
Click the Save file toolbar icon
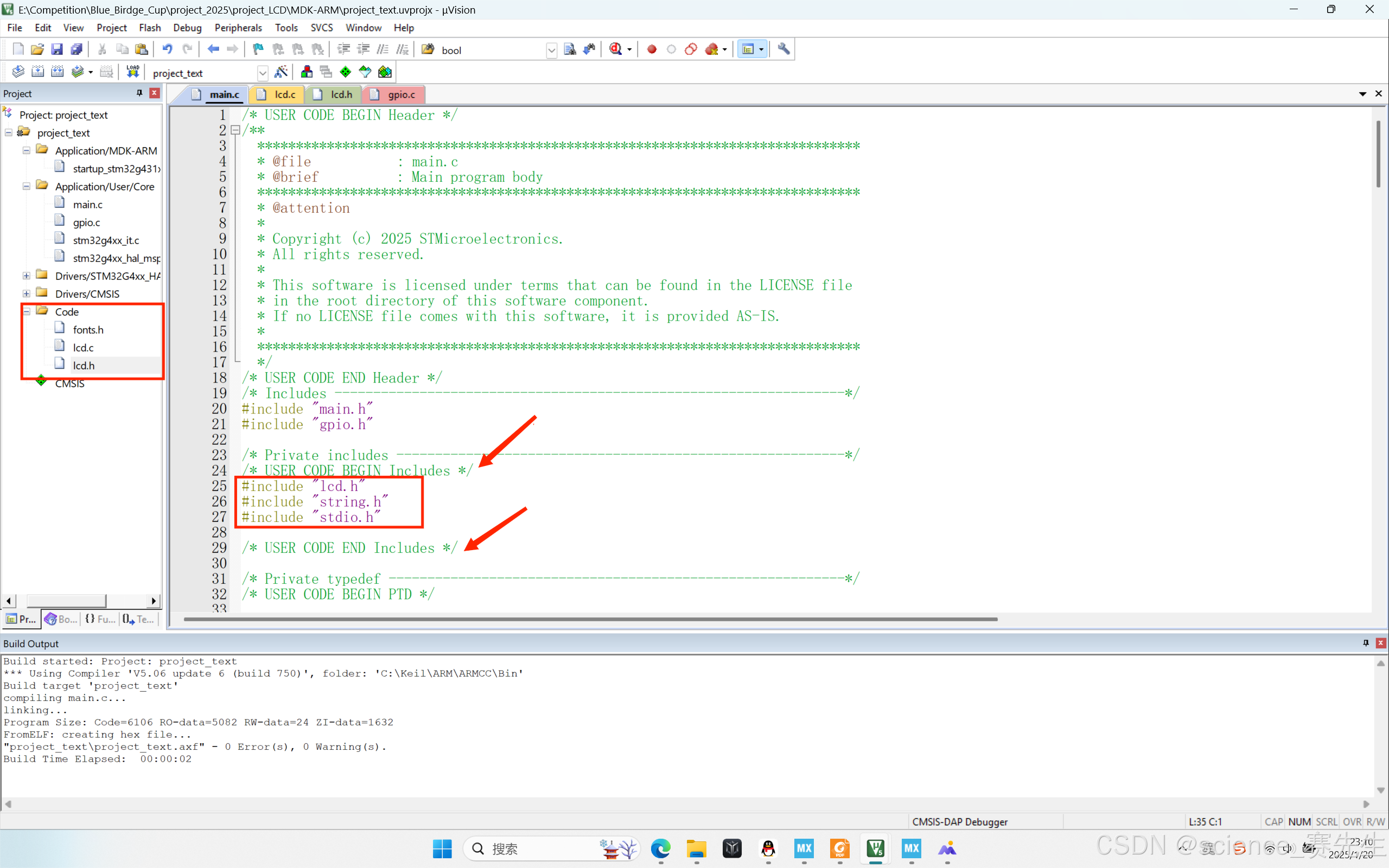pos(56,49)
